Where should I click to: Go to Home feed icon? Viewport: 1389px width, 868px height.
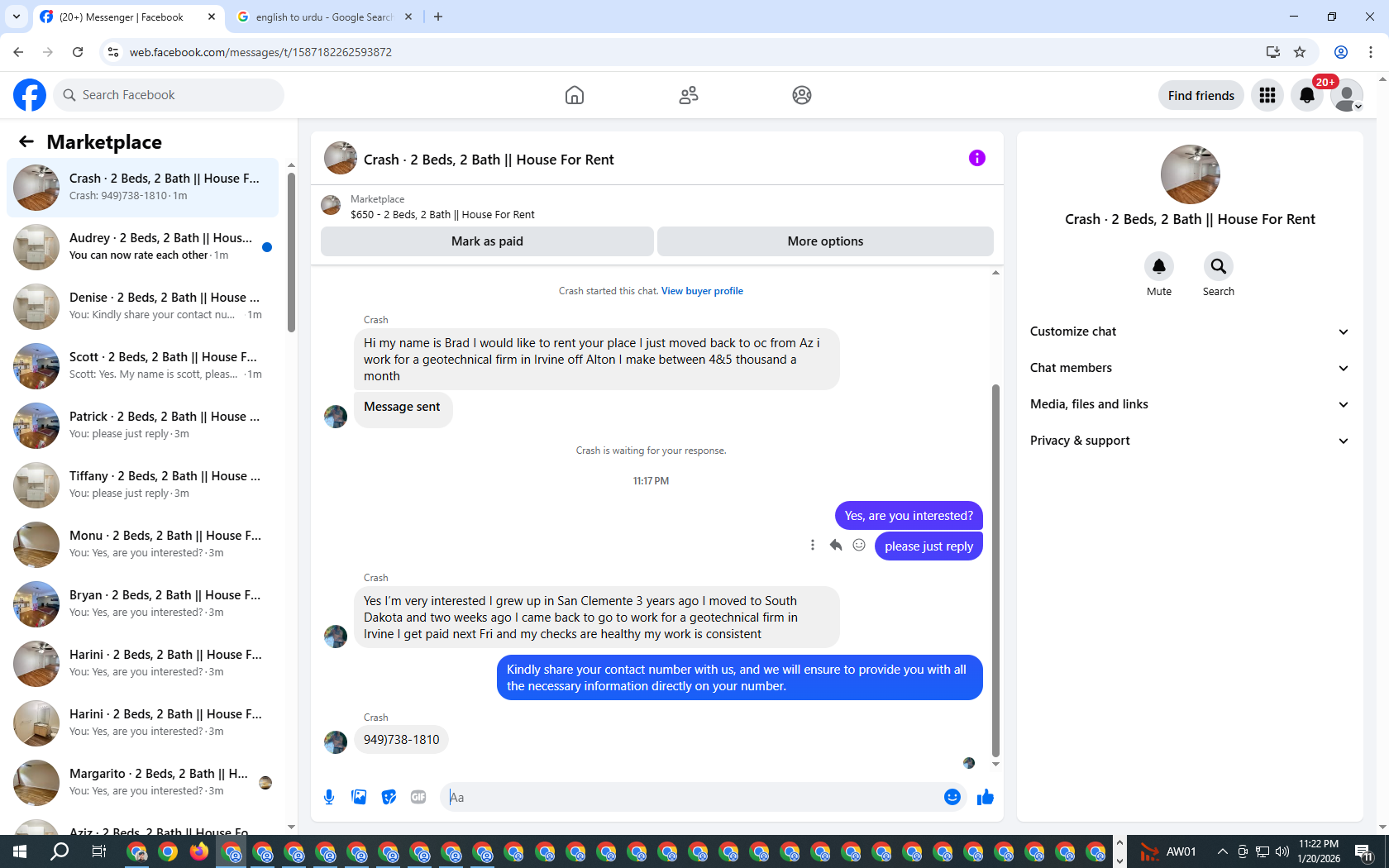575,95
